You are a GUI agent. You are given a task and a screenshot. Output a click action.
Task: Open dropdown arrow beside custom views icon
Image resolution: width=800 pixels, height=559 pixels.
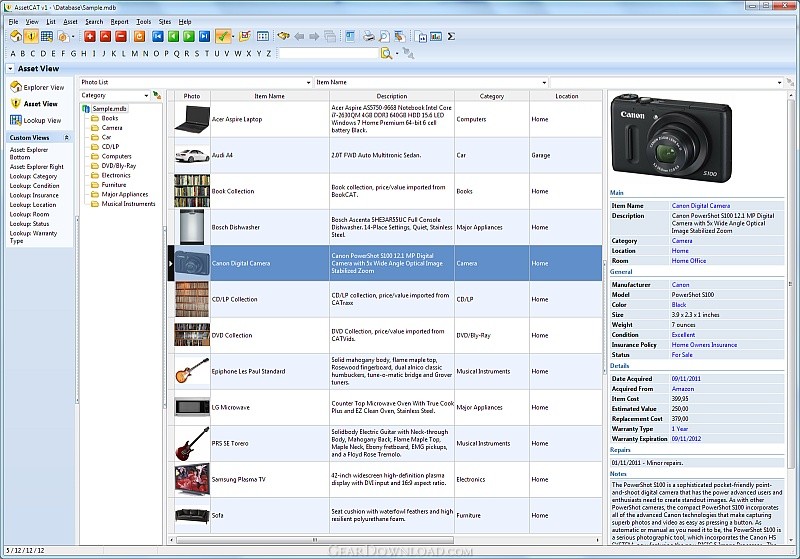[73, 36]
